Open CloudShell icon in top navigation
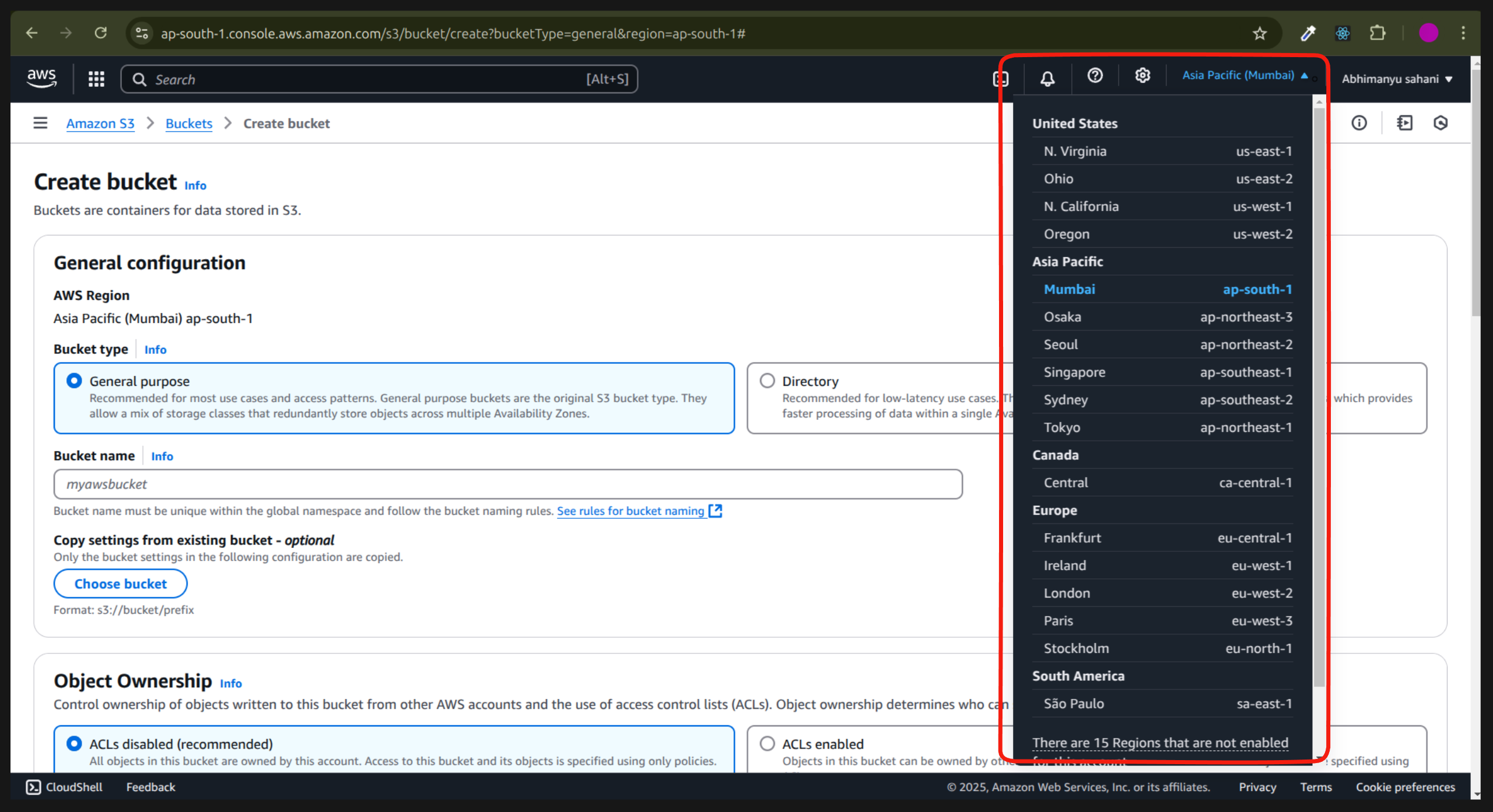1493x812 pixels. point(1001,79)
